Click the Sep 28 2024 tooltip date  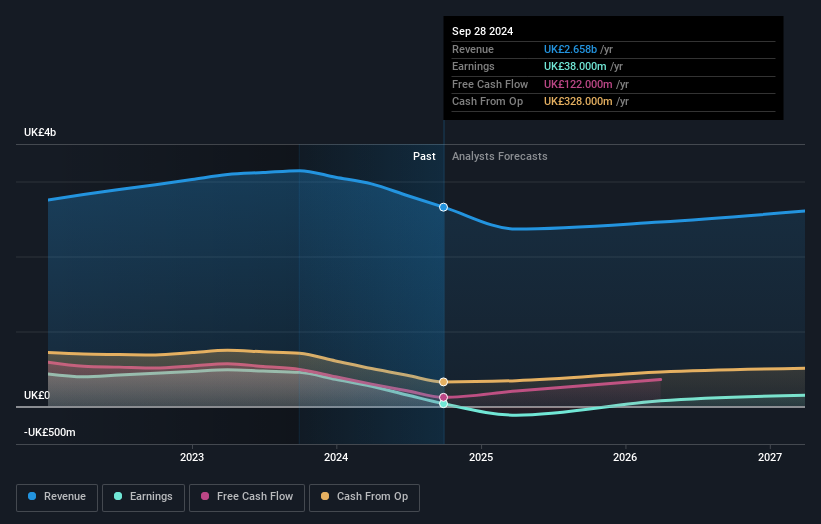pos(482,31)
